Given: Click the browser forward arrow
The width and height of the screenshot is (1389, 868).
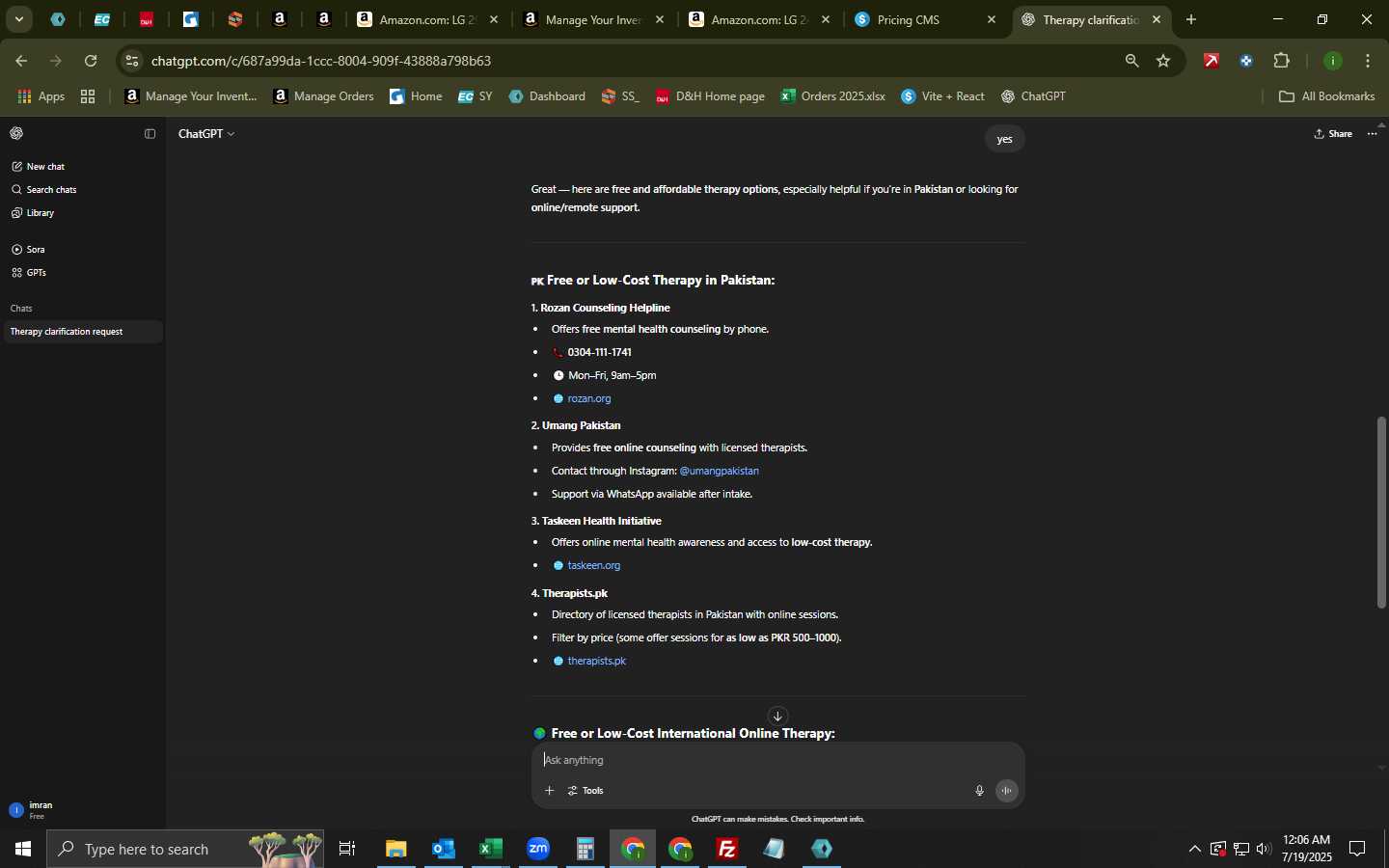Looking at the screenshot, I should [x=56, y=61].
